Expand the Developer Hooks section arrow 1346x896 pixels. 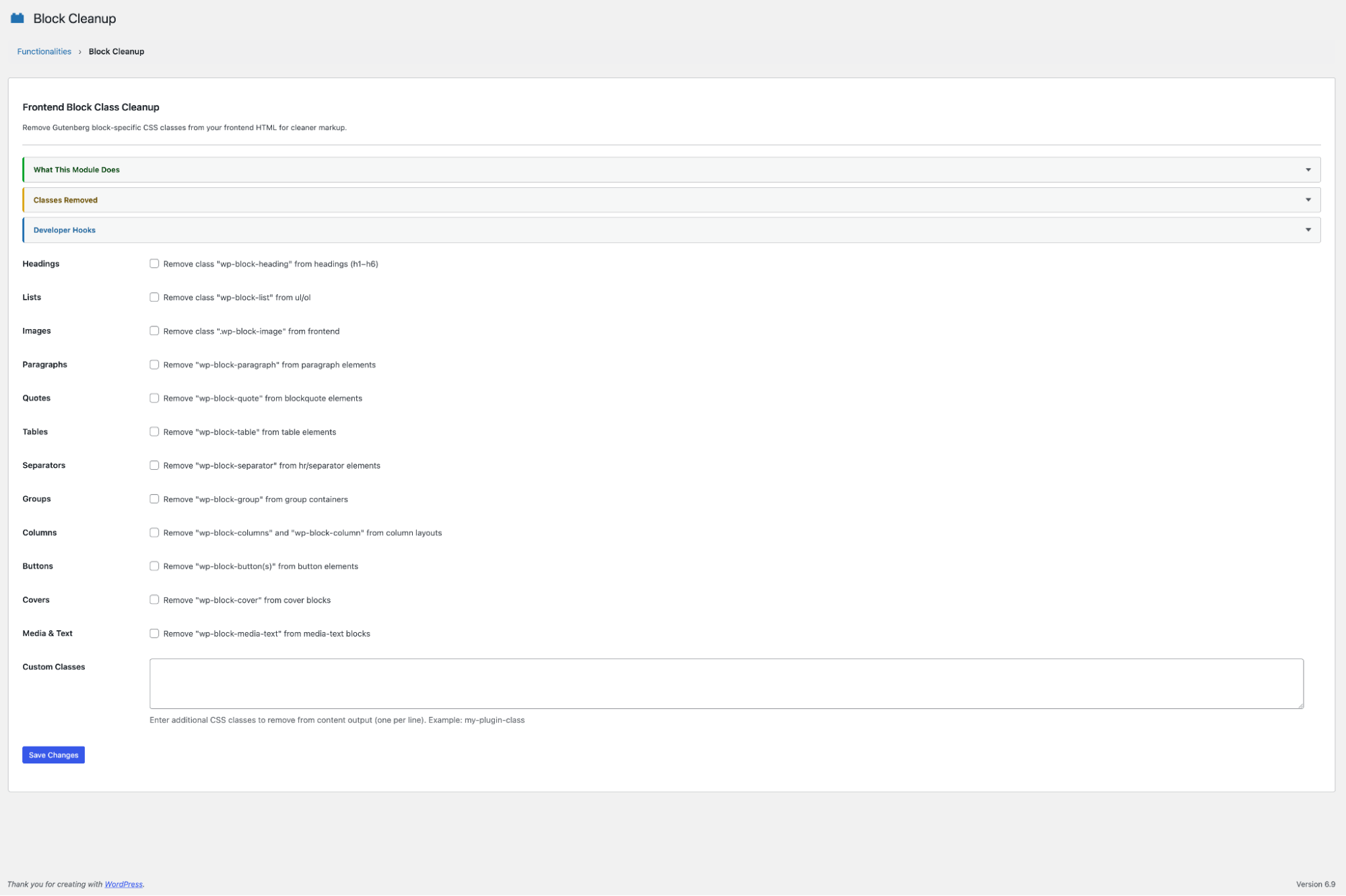point(1308,230)
